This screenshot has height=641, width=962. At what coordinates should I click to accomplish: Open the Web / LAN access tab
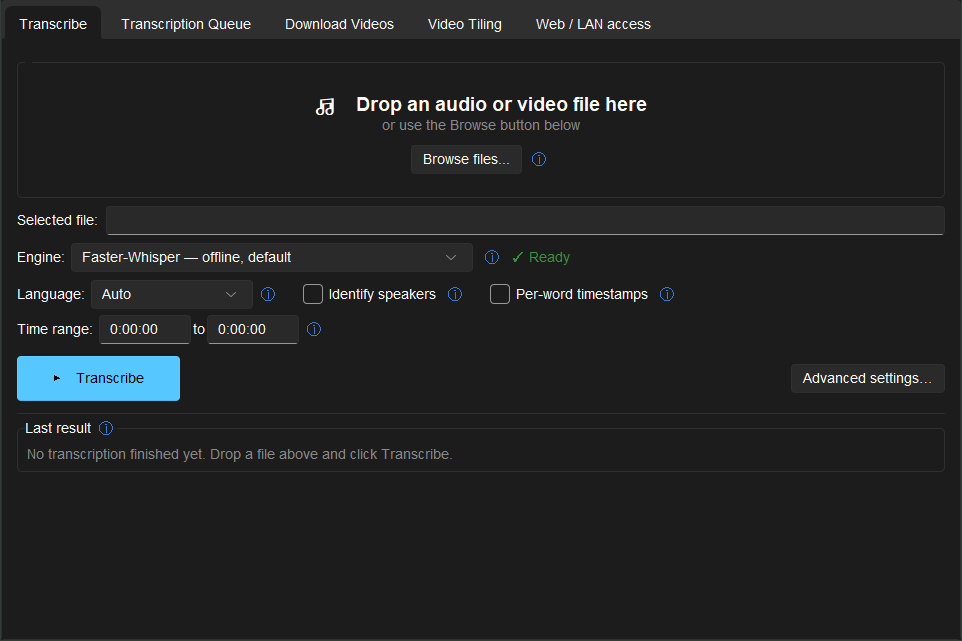pyautogui.click(x=593, y=24)
